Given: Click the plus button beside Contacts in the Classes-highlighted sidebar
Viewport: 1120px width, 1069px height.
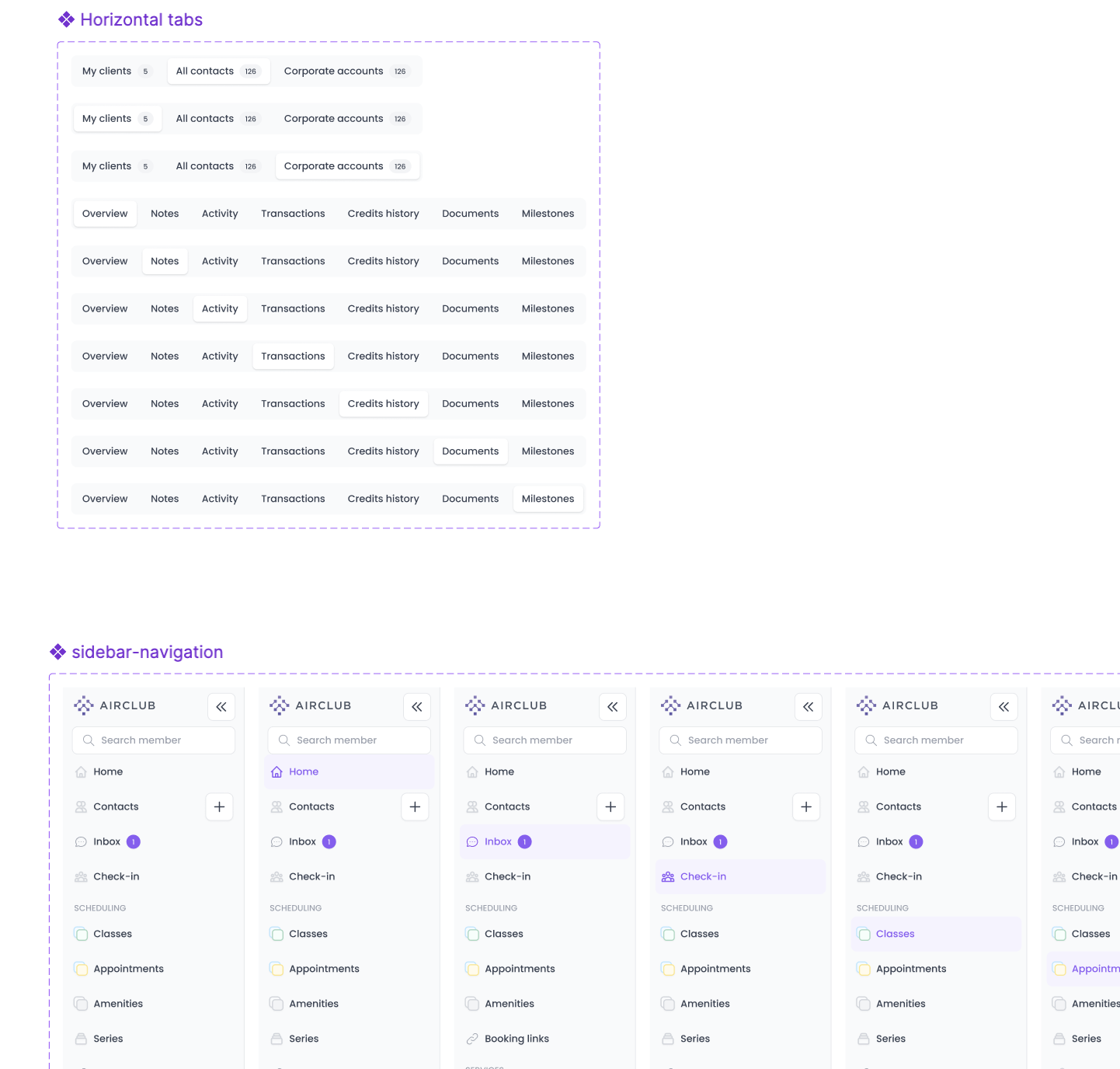Looking at the screenshot, I should coord(1003,806).
